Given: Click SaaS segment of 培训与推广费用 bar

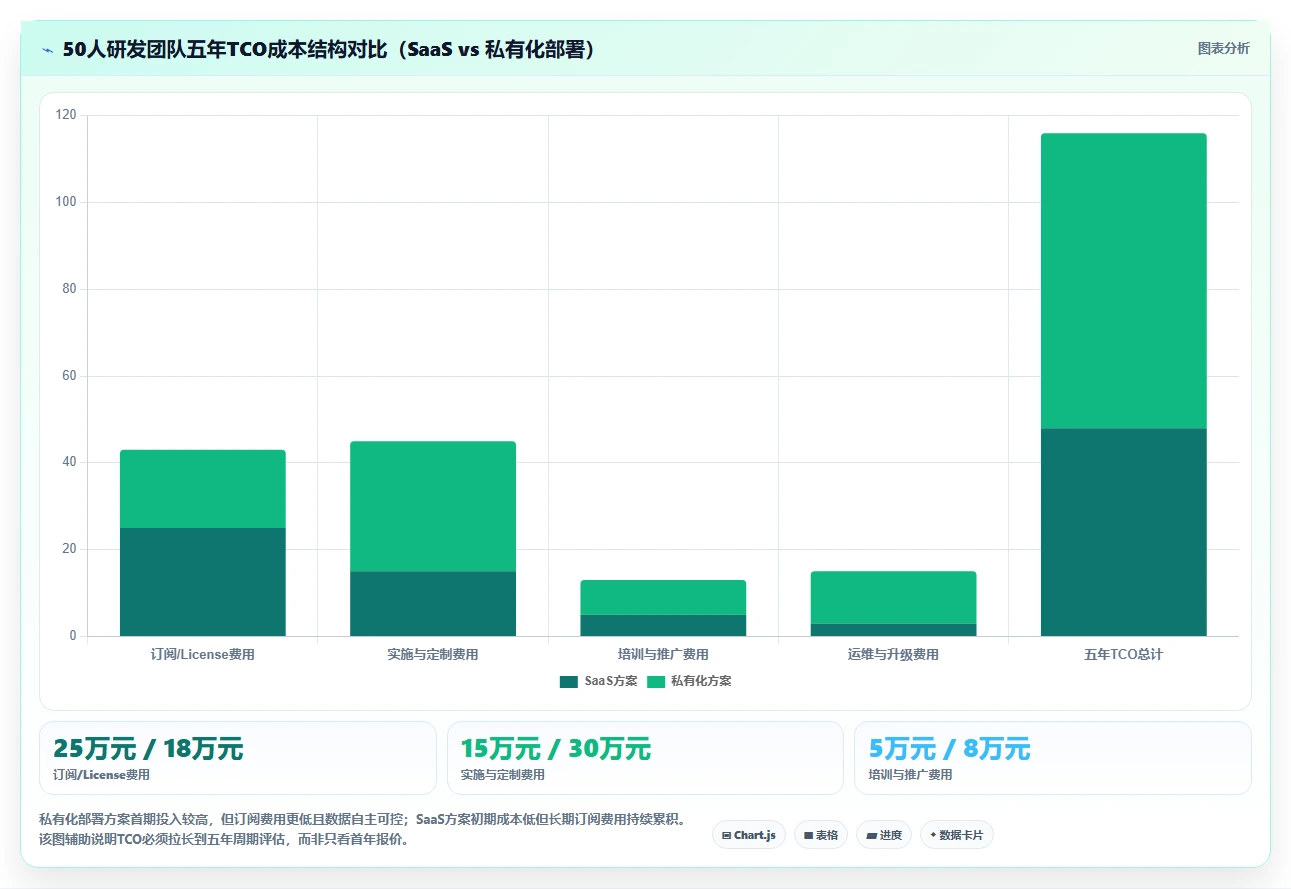Looking at the screenshot, I should click(663, 625).
